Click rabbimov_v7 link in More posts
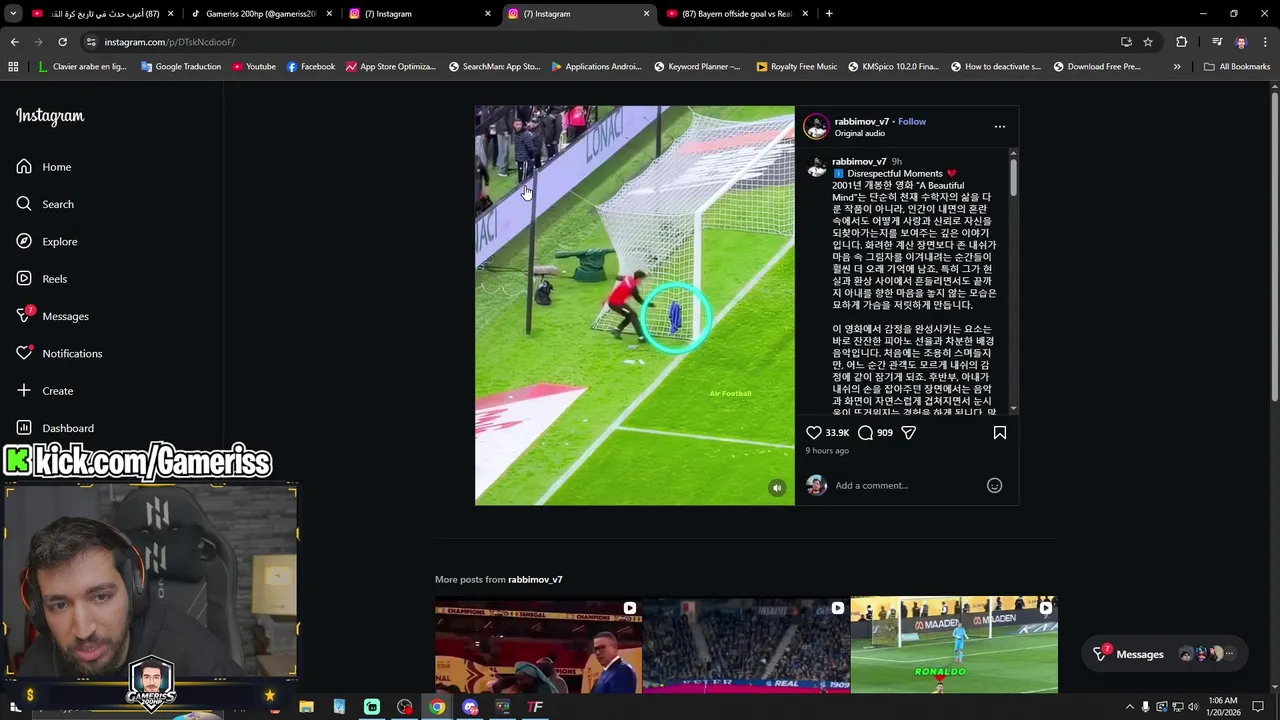Screen dimensions: 1280x720 pyautogui.click(x=535, y=580)
